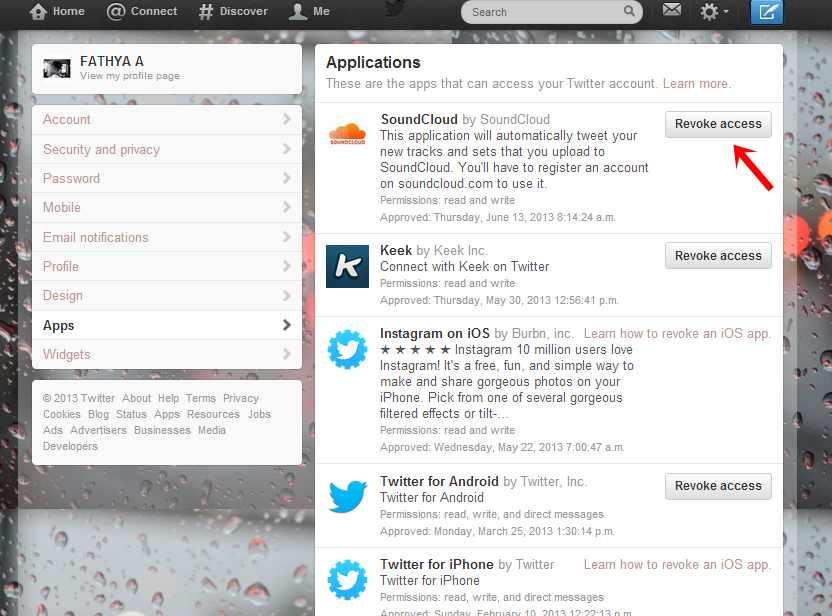Click the SoundCloud app logo

click(x=348, y=133)
